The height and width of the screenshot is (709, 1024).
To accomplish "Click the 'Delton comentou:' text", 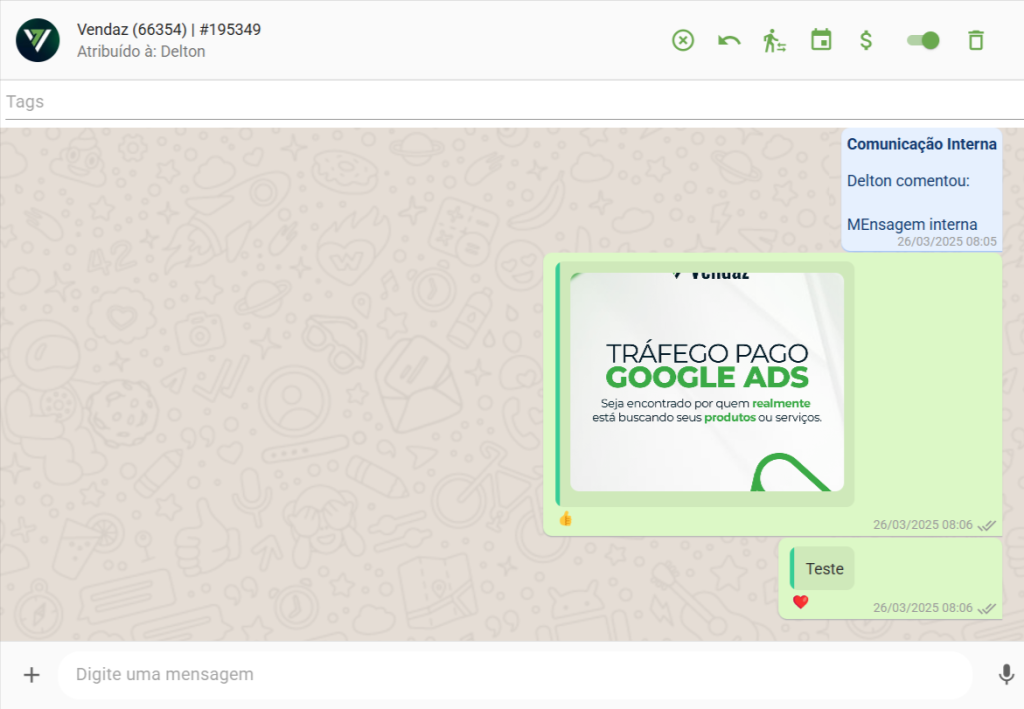I will [908, 181].
